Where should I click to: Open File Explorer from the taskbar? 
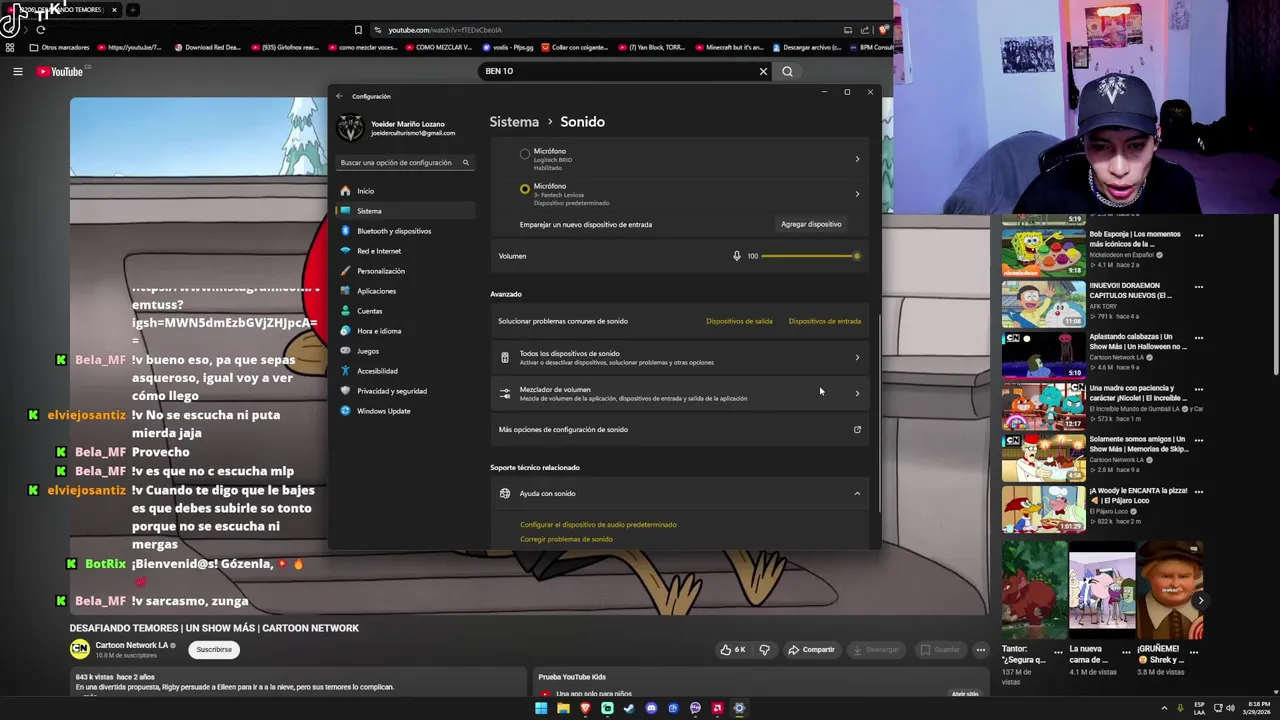click(563, 708)
